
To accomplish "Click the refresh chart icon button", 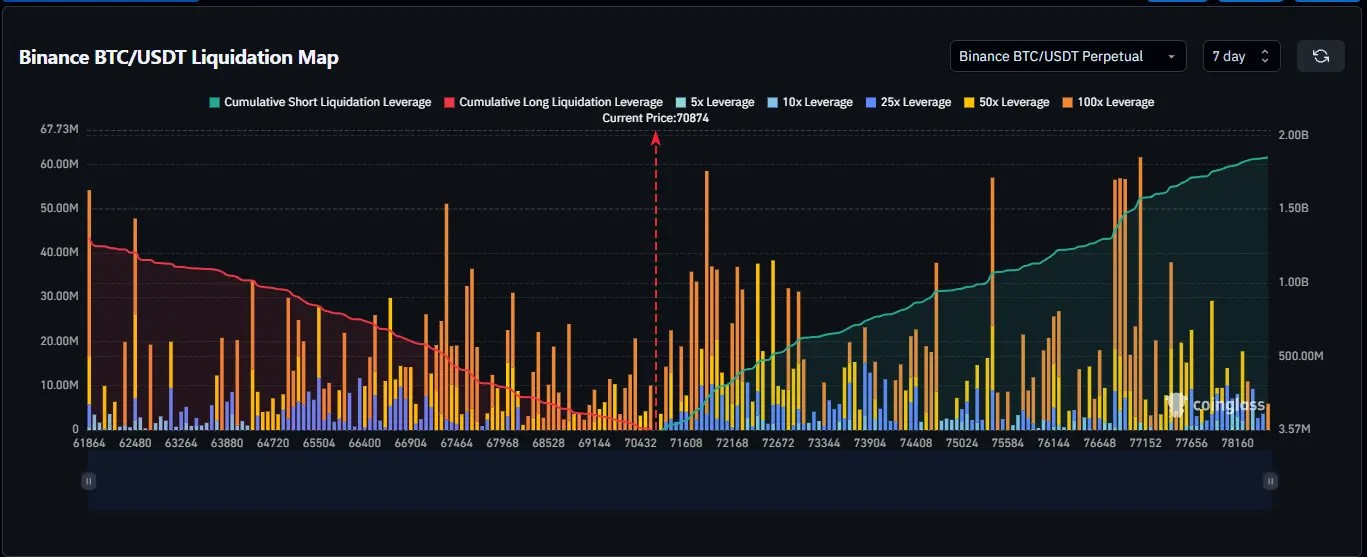I will coord(1320,56).
